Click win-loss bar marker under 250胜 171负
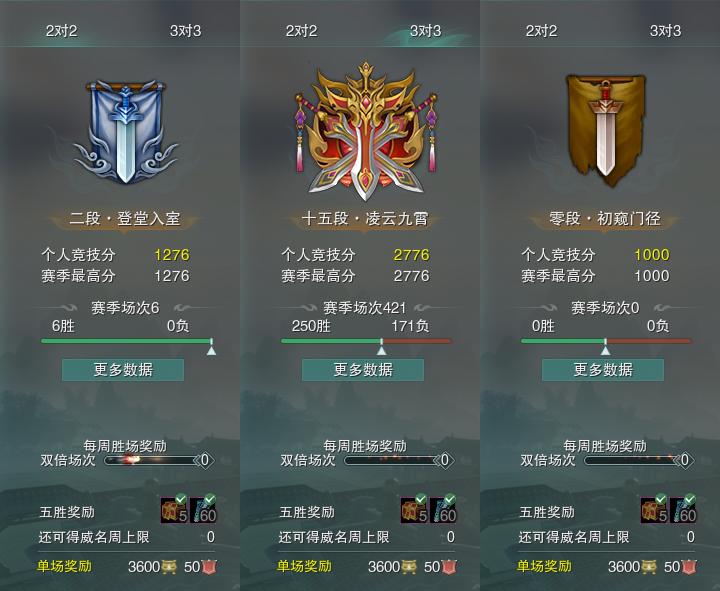This screenshot has width=720, height=591. pos(382,348)
